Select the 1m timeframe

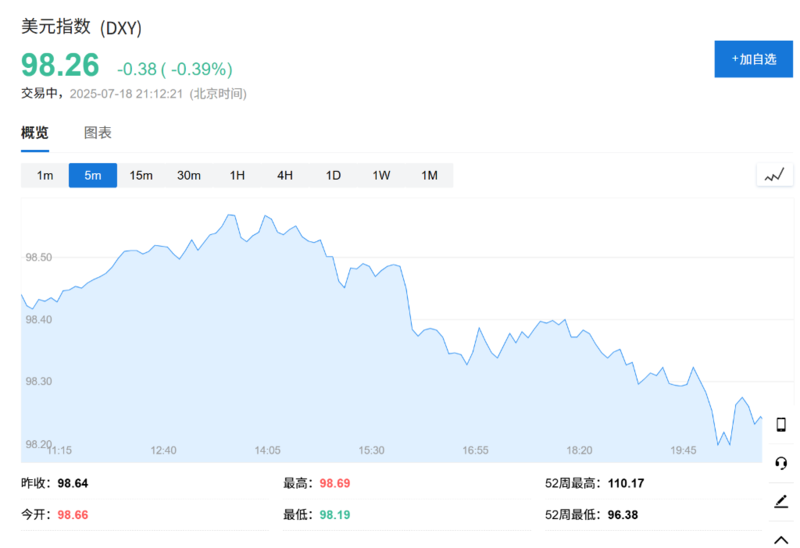point(45,176)
